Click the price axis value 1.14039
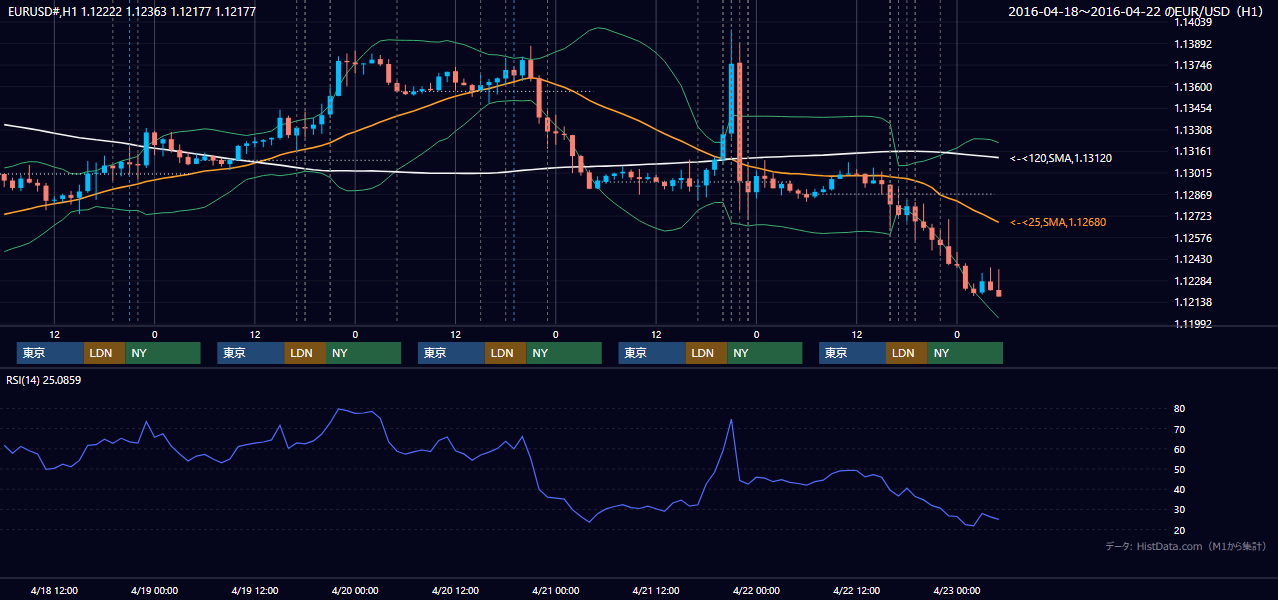This screenshot has height=600, width=1278. [1193, 22]
